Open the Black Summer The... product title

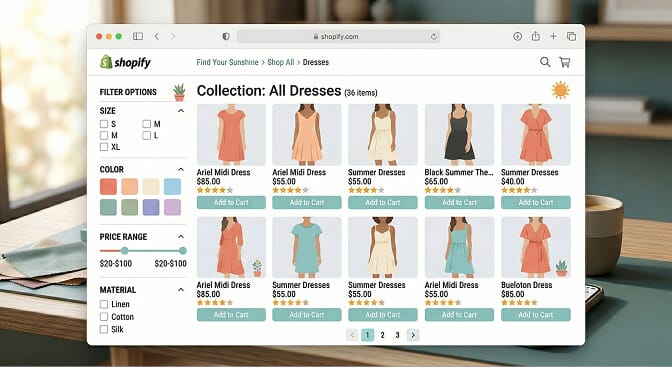click(x=459, y=172)
